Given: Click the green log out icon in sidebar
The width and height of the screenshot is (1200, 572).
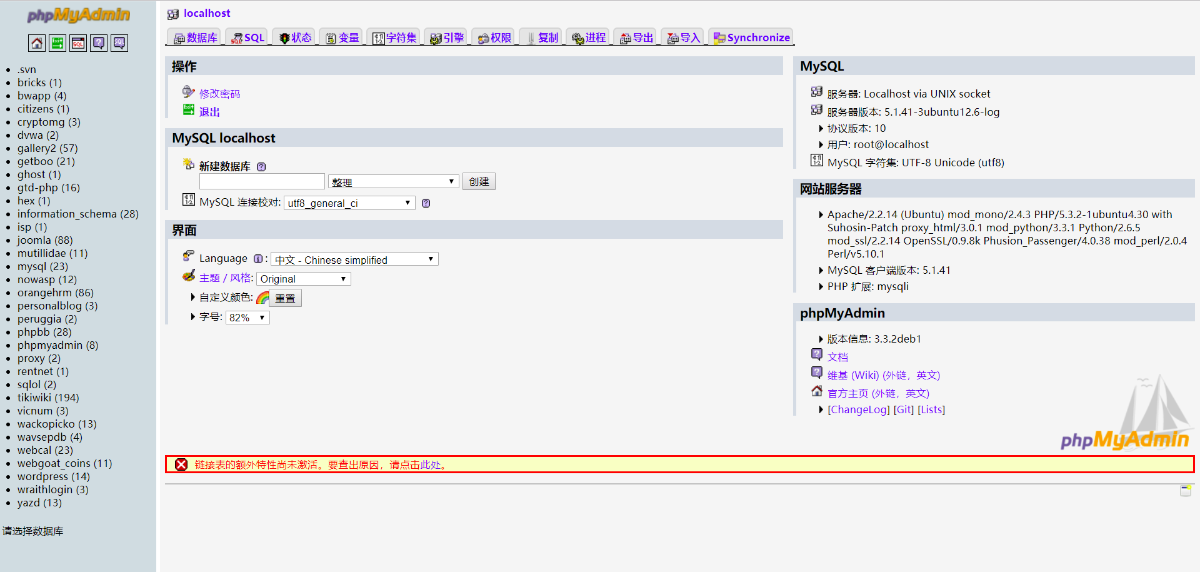Looking at the screenshot, I should [x=58, y=43].
